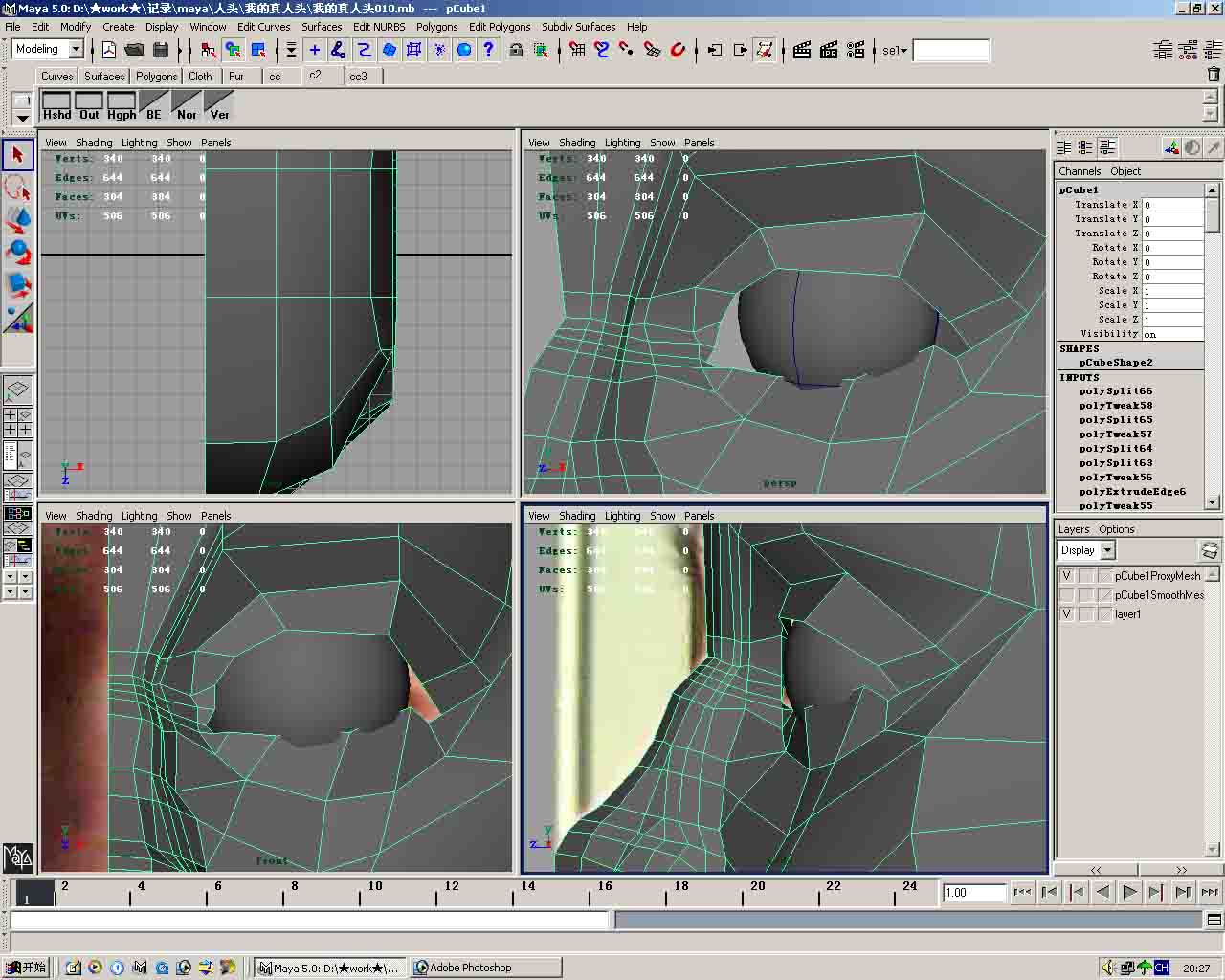Toggle handle selection mask (plus icon)
Viewport: 1225px width, 980px height.
[x=315, y=50]
